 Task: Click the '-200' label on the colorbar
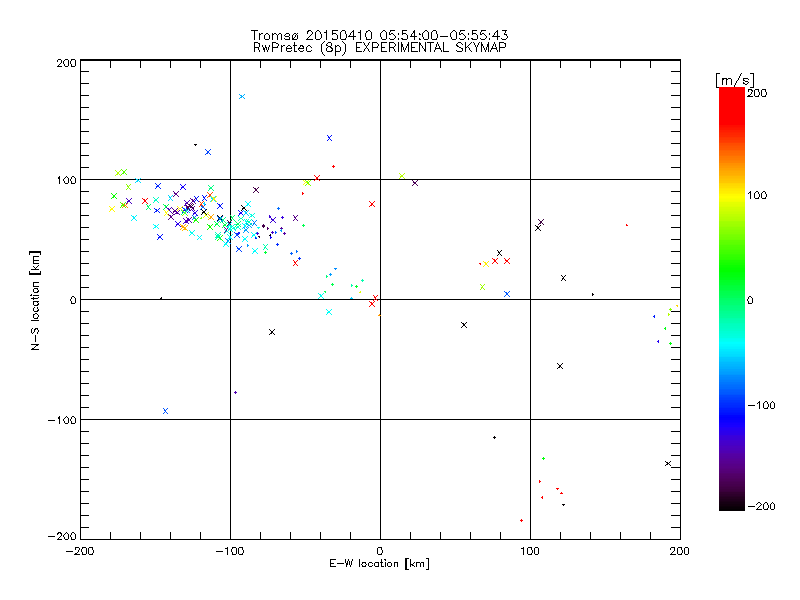pos(761,506)
